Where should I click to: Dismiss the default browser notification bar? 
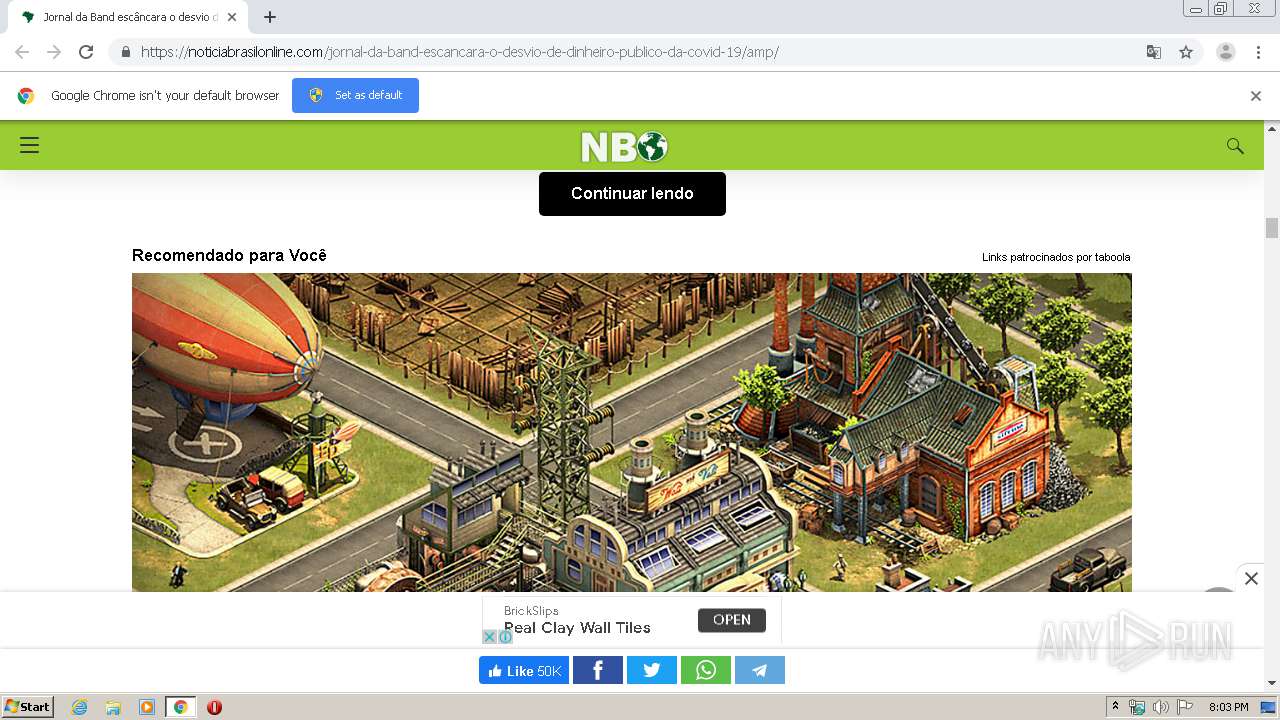(1256, 96)
